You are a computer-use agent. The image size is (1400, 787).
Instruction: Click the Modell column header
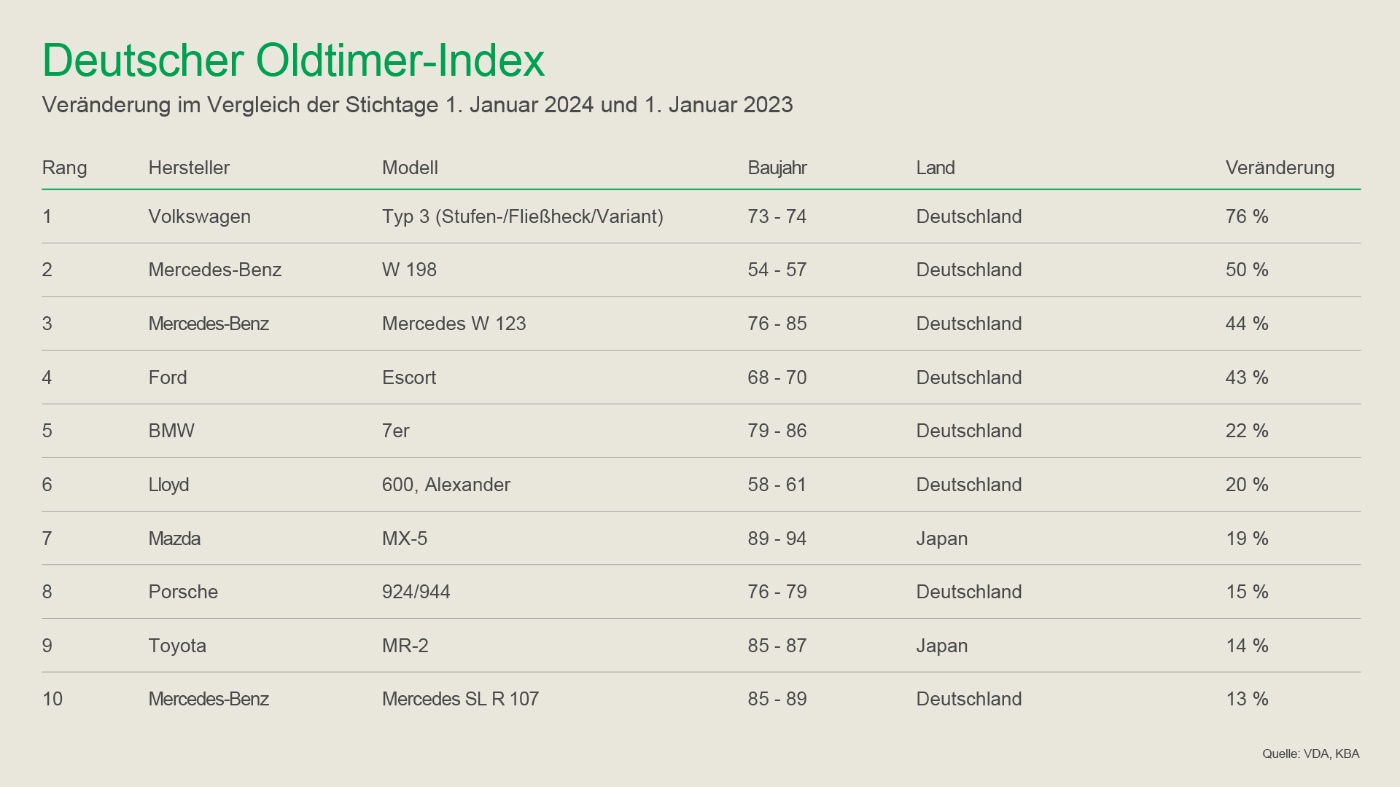click(410, 168)
